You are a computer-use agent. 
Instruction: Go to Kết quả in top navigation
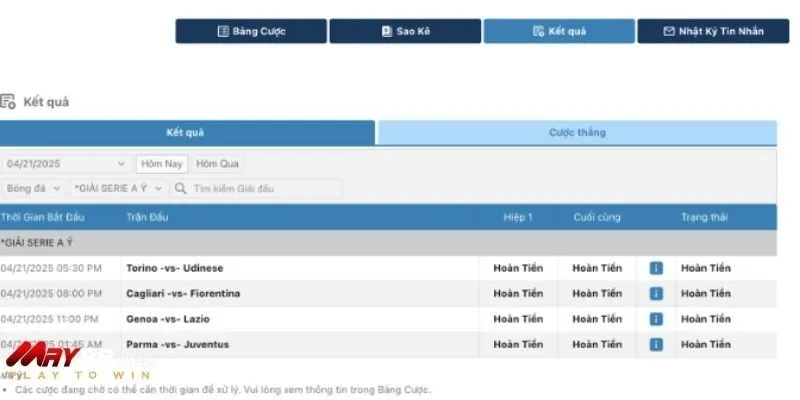(558, 31)
